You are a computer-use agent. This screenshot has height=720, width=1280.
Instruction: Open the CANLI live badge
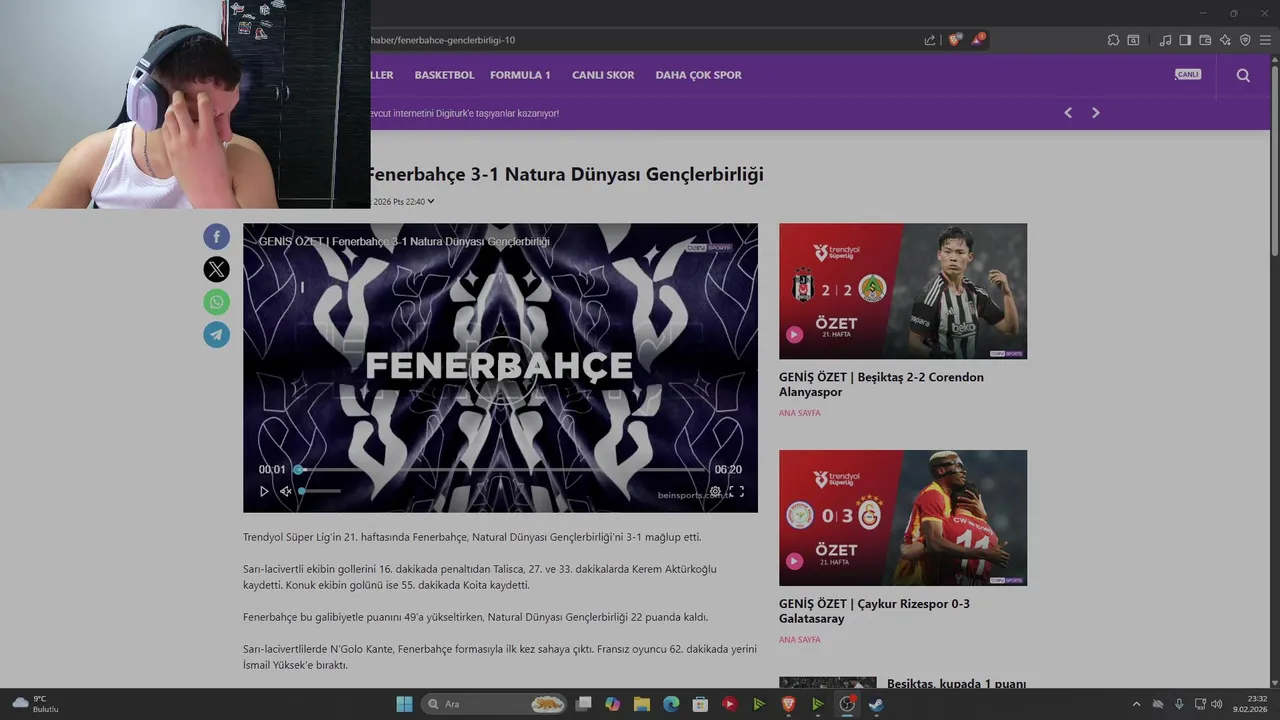click(1187, 75)
